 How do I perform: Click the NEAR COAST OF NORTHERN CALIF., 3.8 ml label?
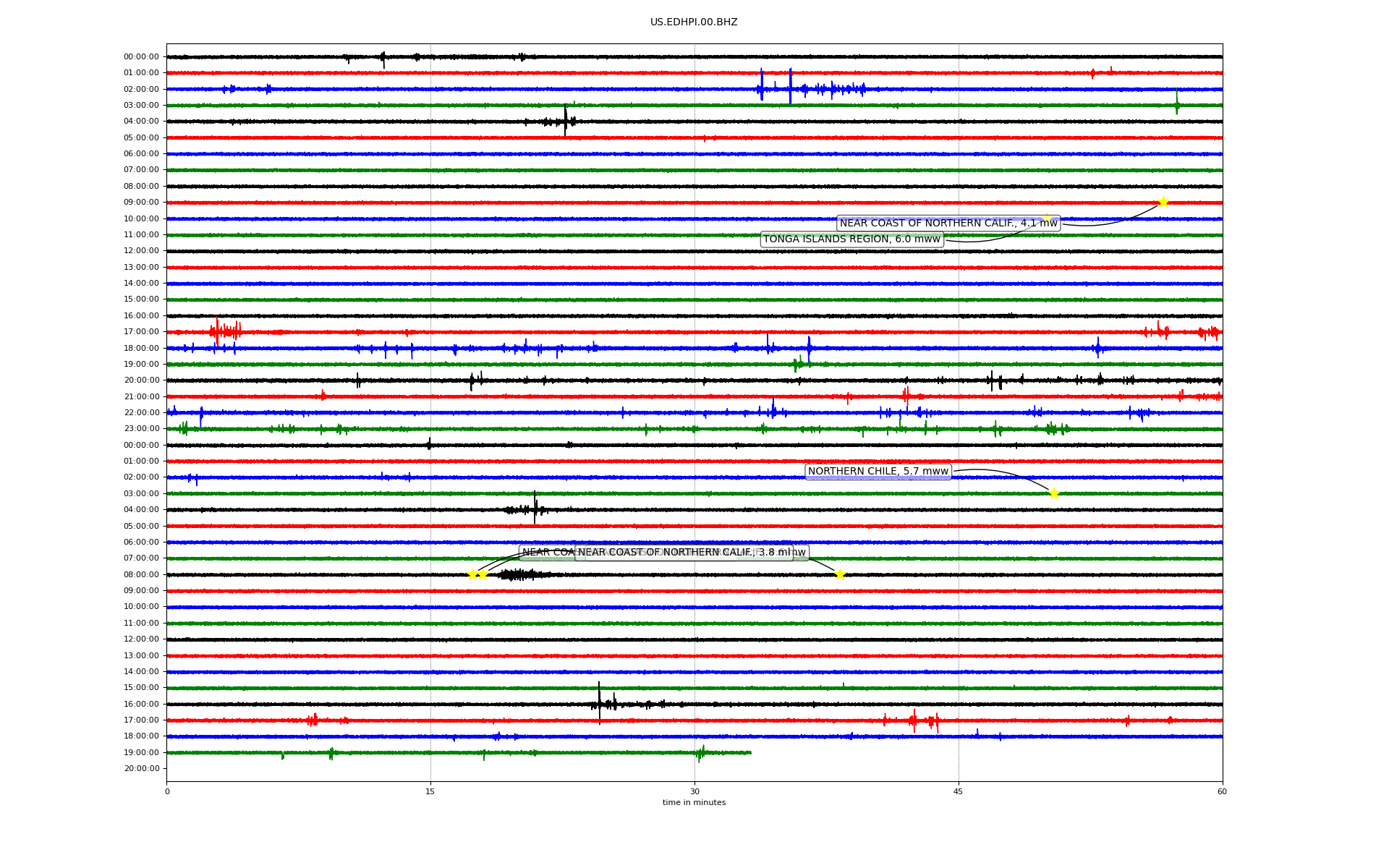684,553
